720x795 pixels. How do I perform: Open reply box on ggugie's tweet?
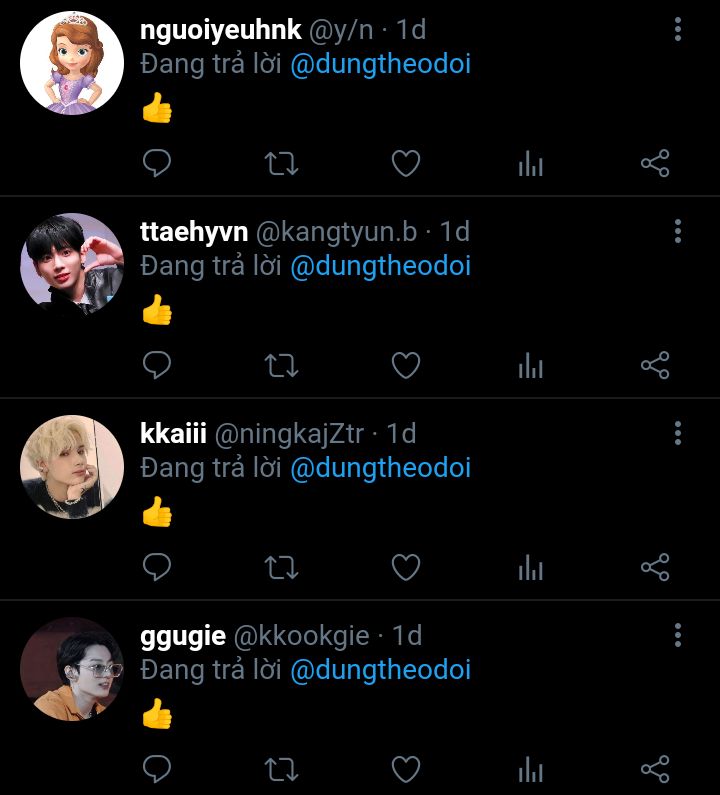[157, 769]
